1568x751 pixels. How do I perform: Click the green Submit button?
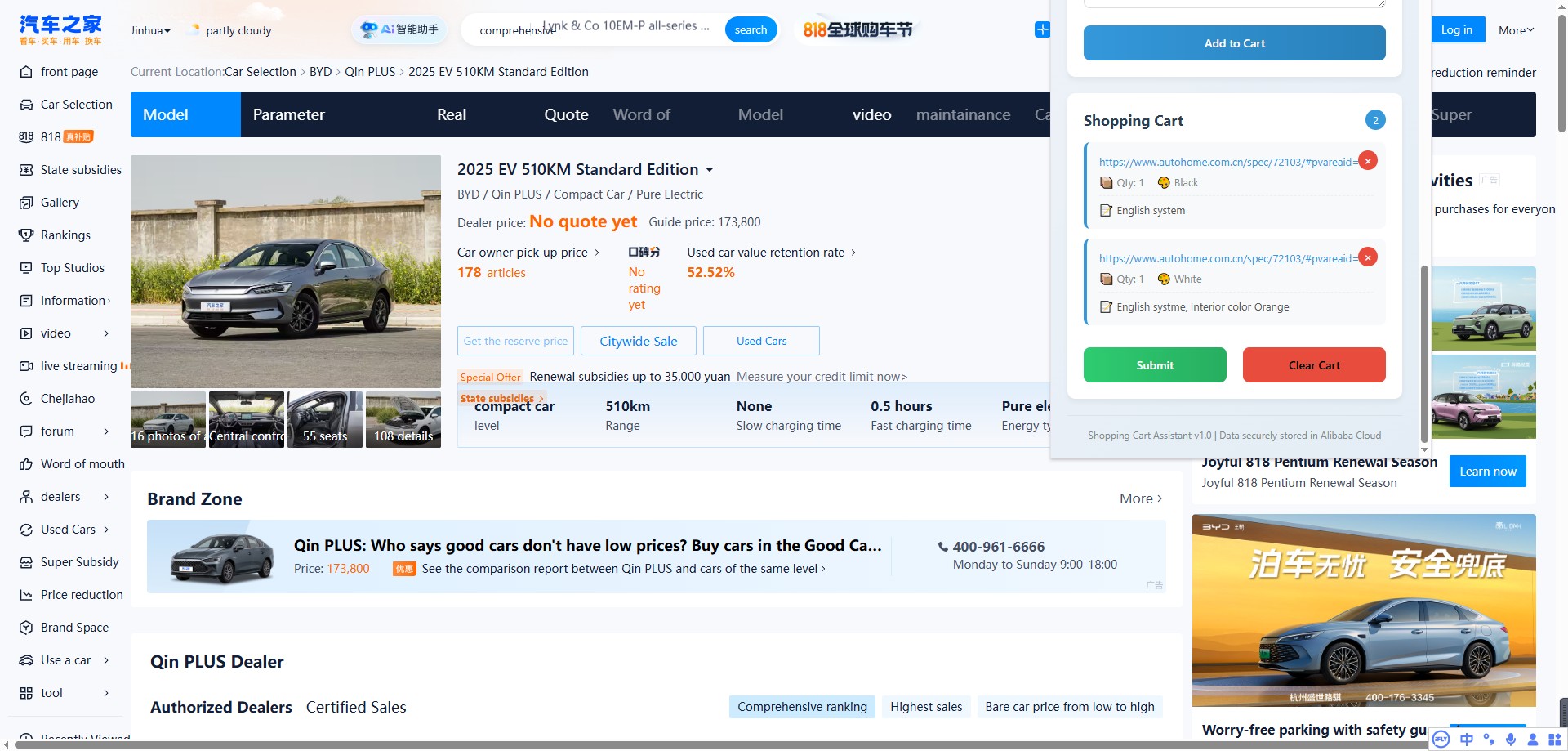pos(1155,364)
